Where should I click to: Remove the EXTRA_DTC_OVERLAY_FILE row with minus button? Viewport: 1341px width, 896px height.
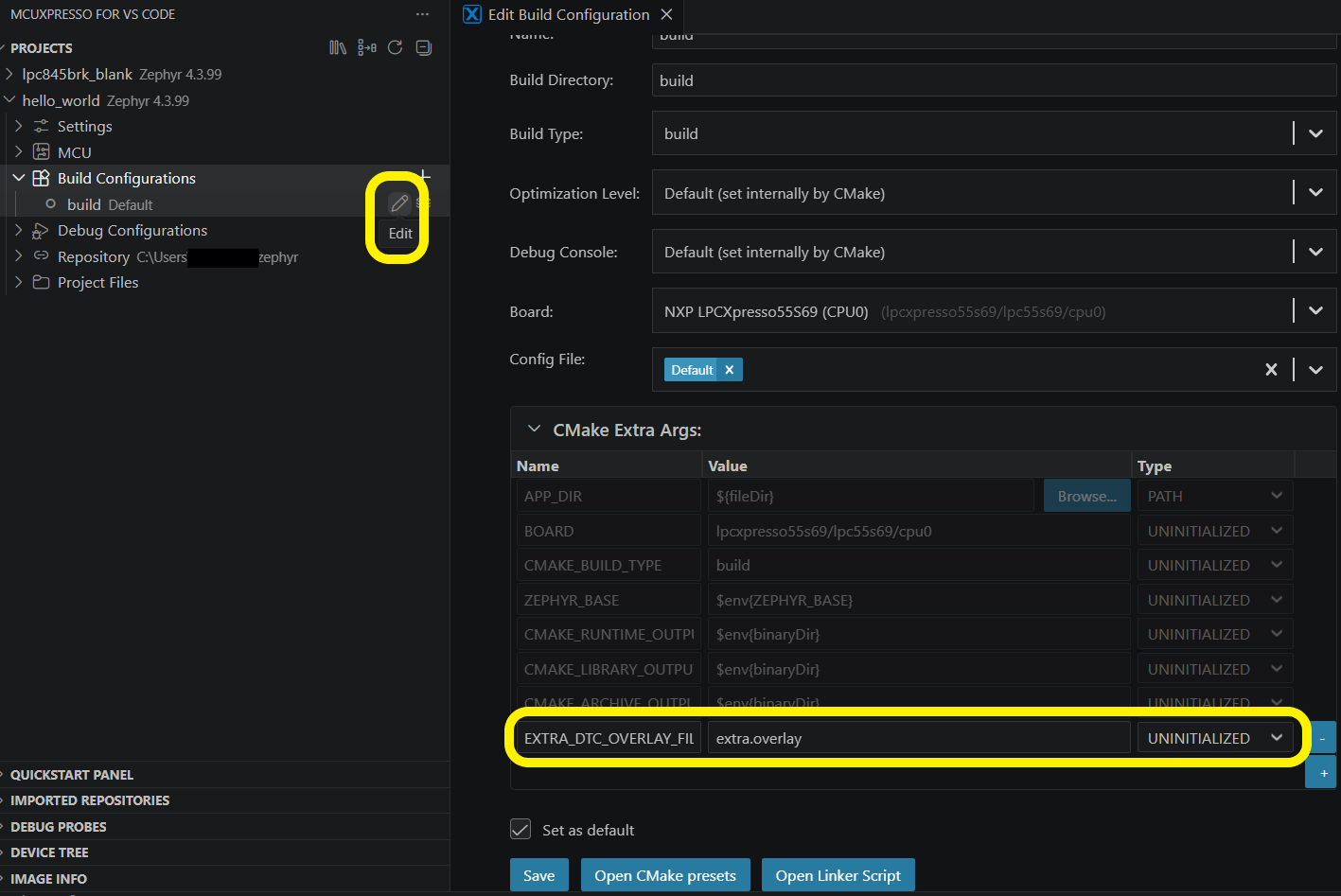pos(1322,738)
